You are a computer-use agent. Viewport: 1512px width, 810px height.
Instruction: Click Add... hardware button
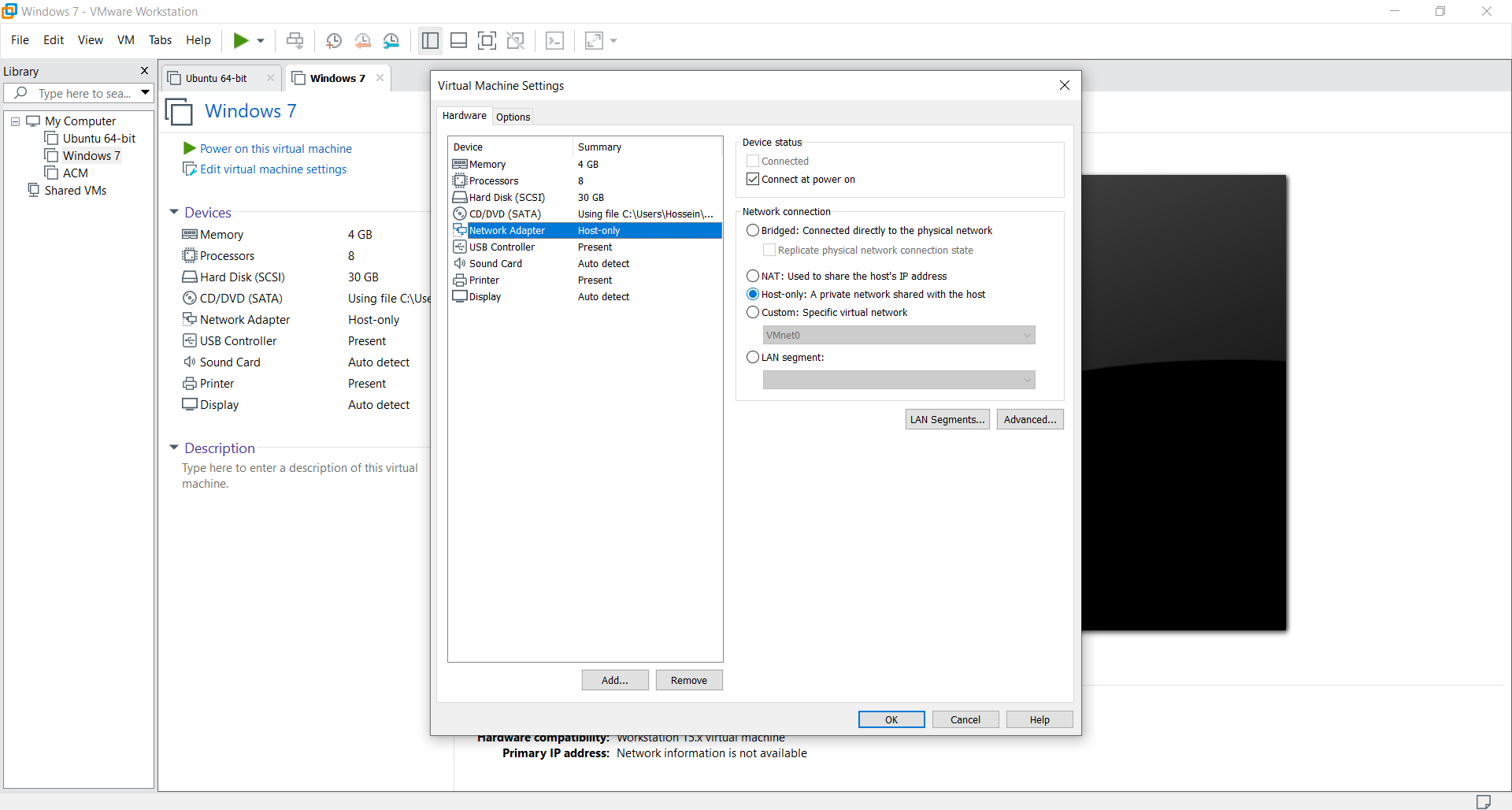615,680
